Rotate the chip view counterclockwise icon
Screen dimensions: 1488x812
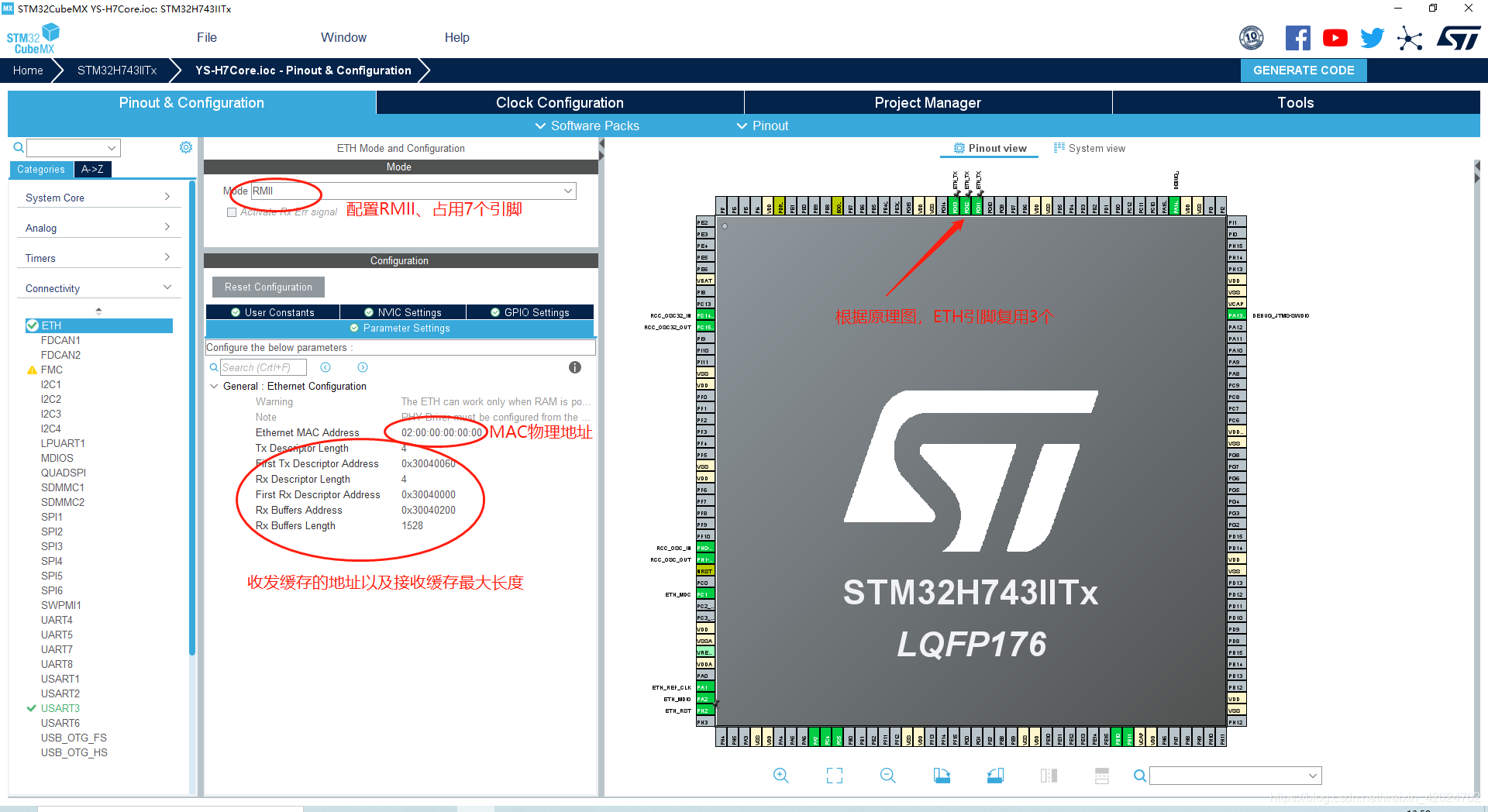[995, 776]
